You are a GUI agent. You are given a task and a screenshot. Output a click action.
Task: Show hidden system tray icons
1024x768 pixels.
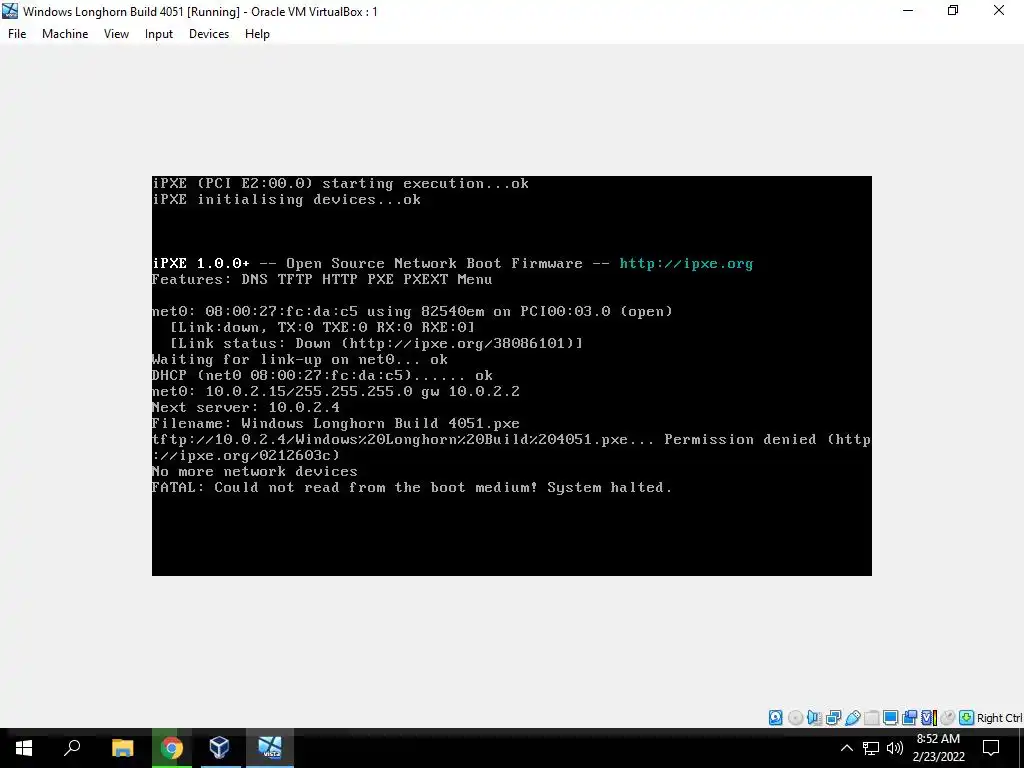tap(846, 748)
